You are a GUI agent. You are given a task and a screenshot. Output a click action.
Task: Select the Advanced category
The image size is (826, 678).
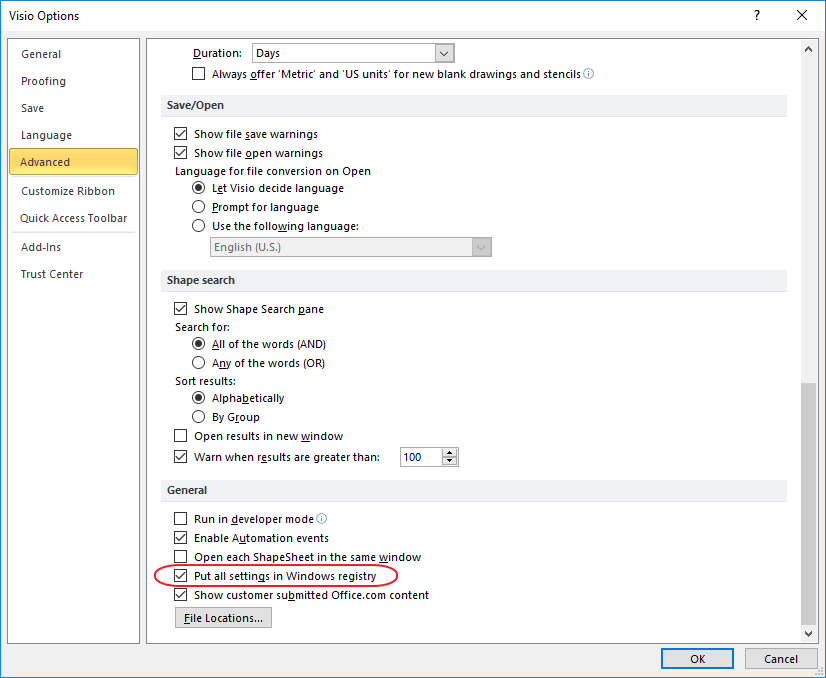(x=73, y=162)
